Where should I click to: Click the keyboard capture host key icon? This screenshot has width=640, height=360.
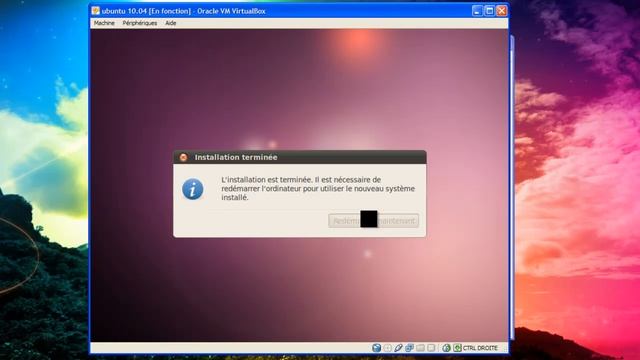(458, 348)
